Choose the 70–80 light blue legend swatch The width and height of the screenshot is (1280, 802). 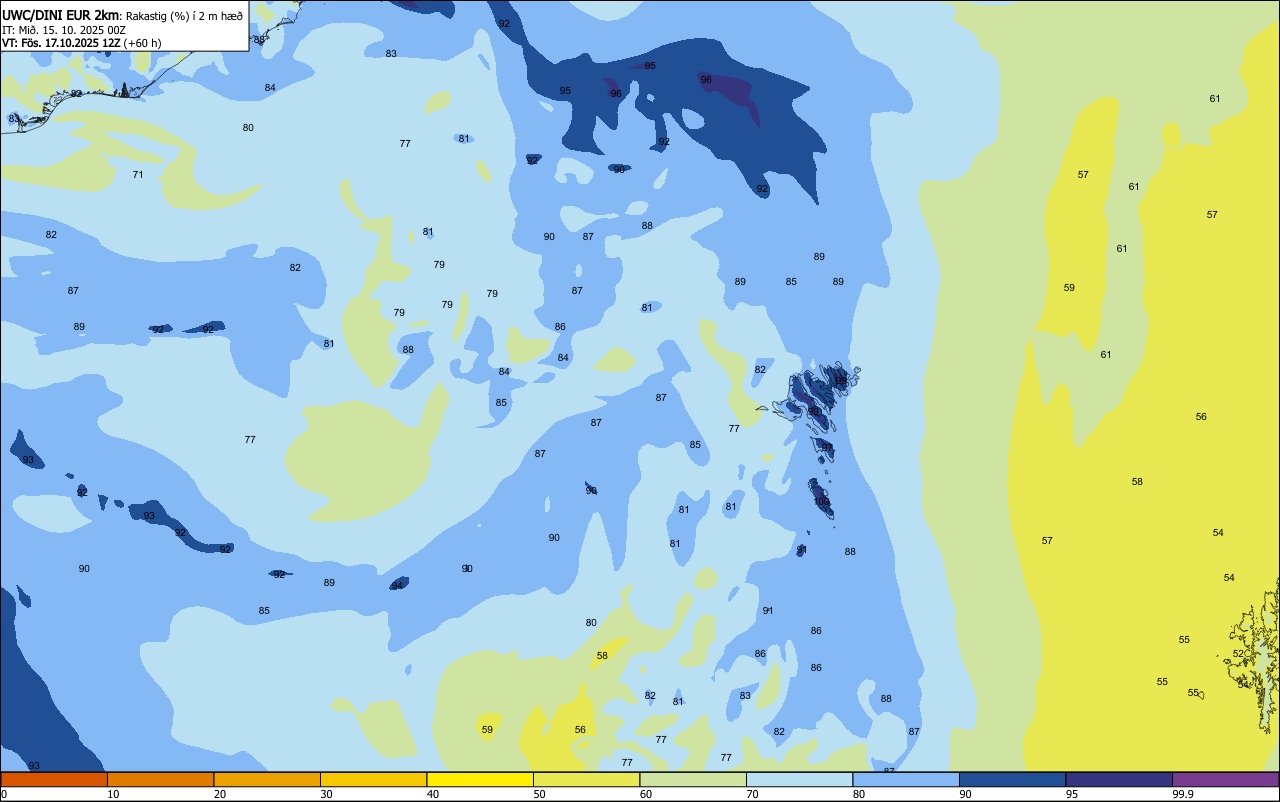(x=799, y=779)
